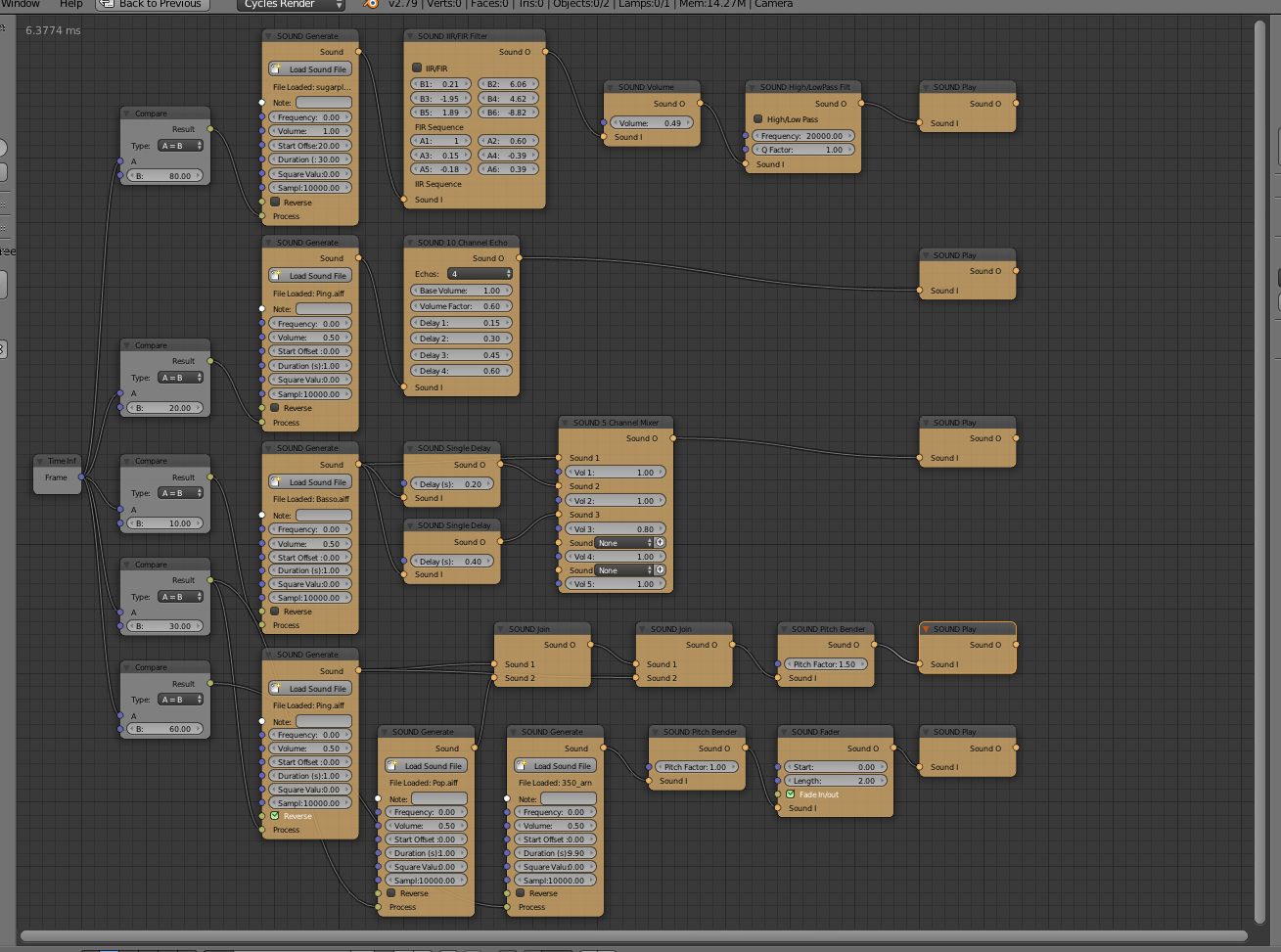This screenshot has width=1281, height=952.
Task: Click folder icon on Load Sound File above sugarpl
Action: pos(276,69)
